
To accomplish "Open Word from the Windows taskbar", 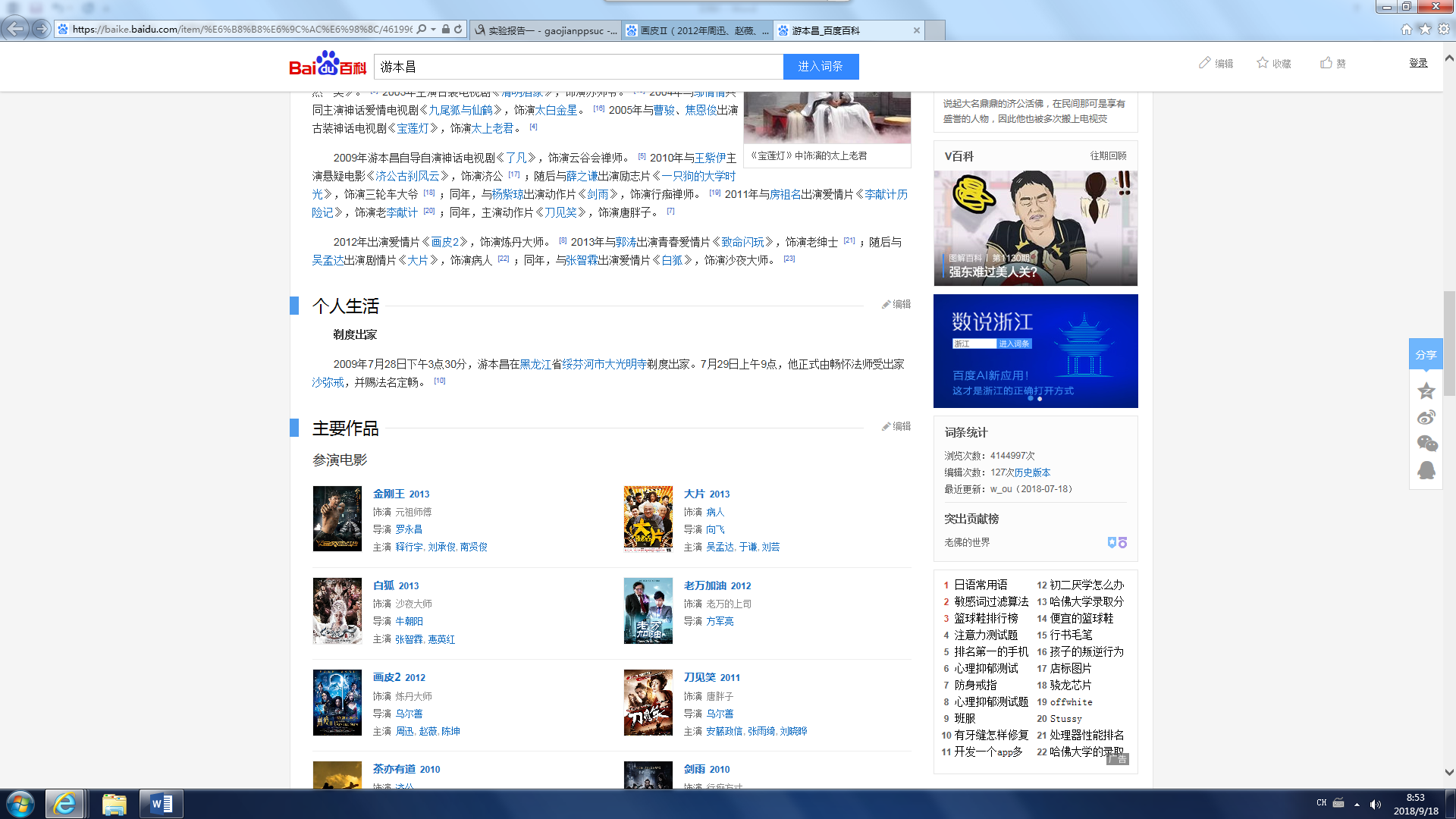I will [162, 804].
